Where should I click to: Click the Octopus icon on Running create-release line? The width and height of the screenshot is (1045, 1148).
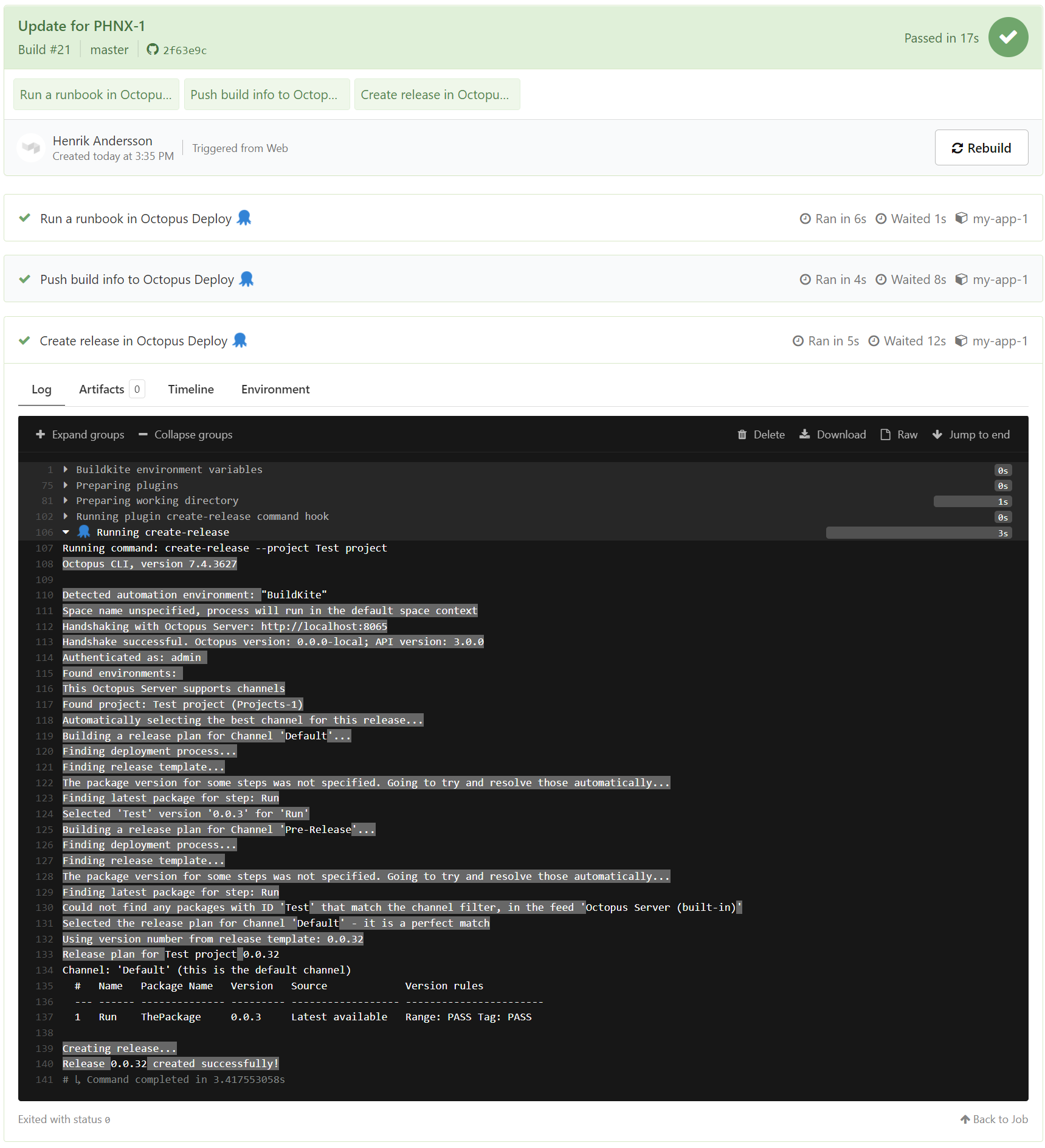point(83,531)
